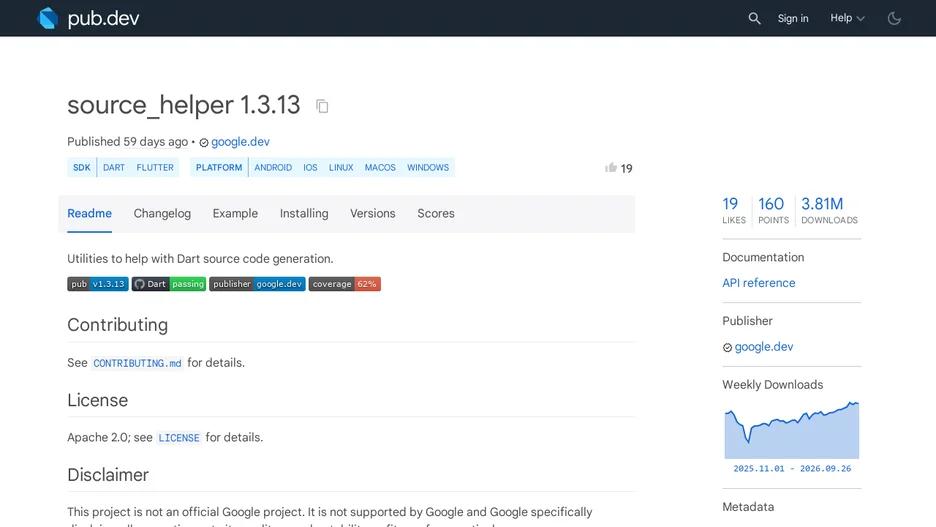
Task: Open the CONTRIBUTING.md link
Action: (137, 363)
